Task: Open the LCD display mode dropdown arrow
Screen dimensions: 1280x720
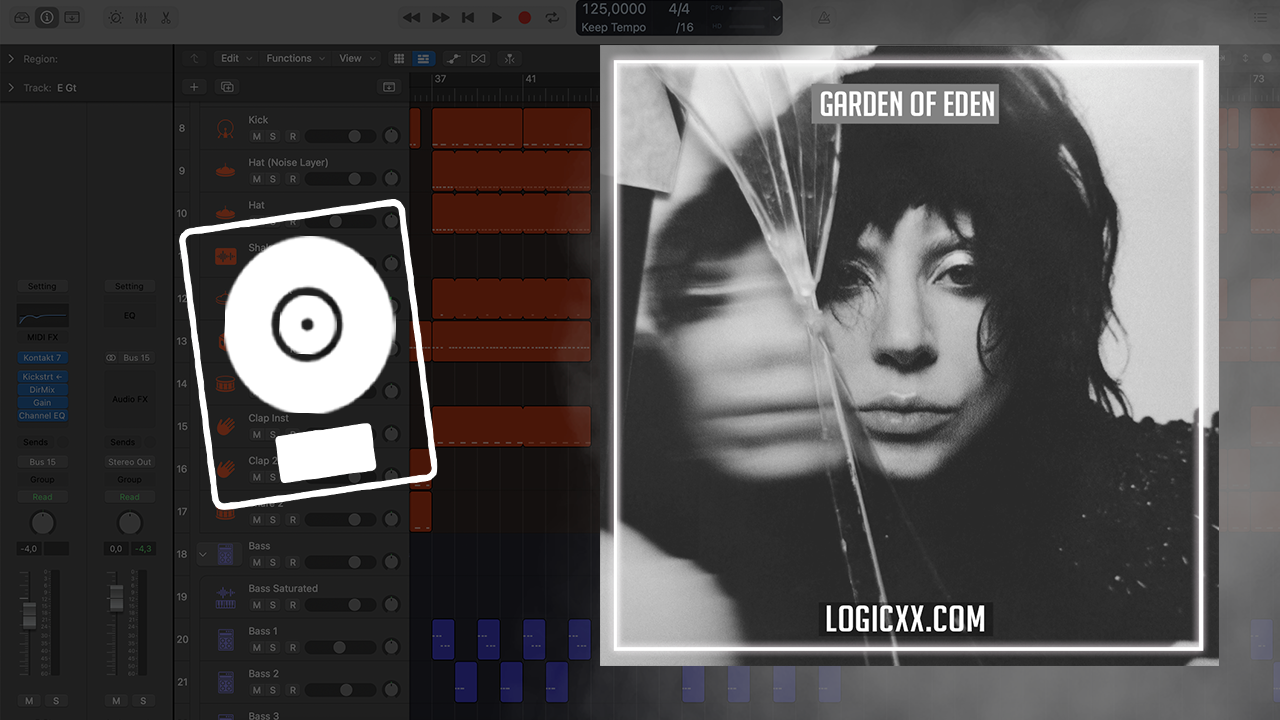Action: pyautogui.click(x=775, y=18)
